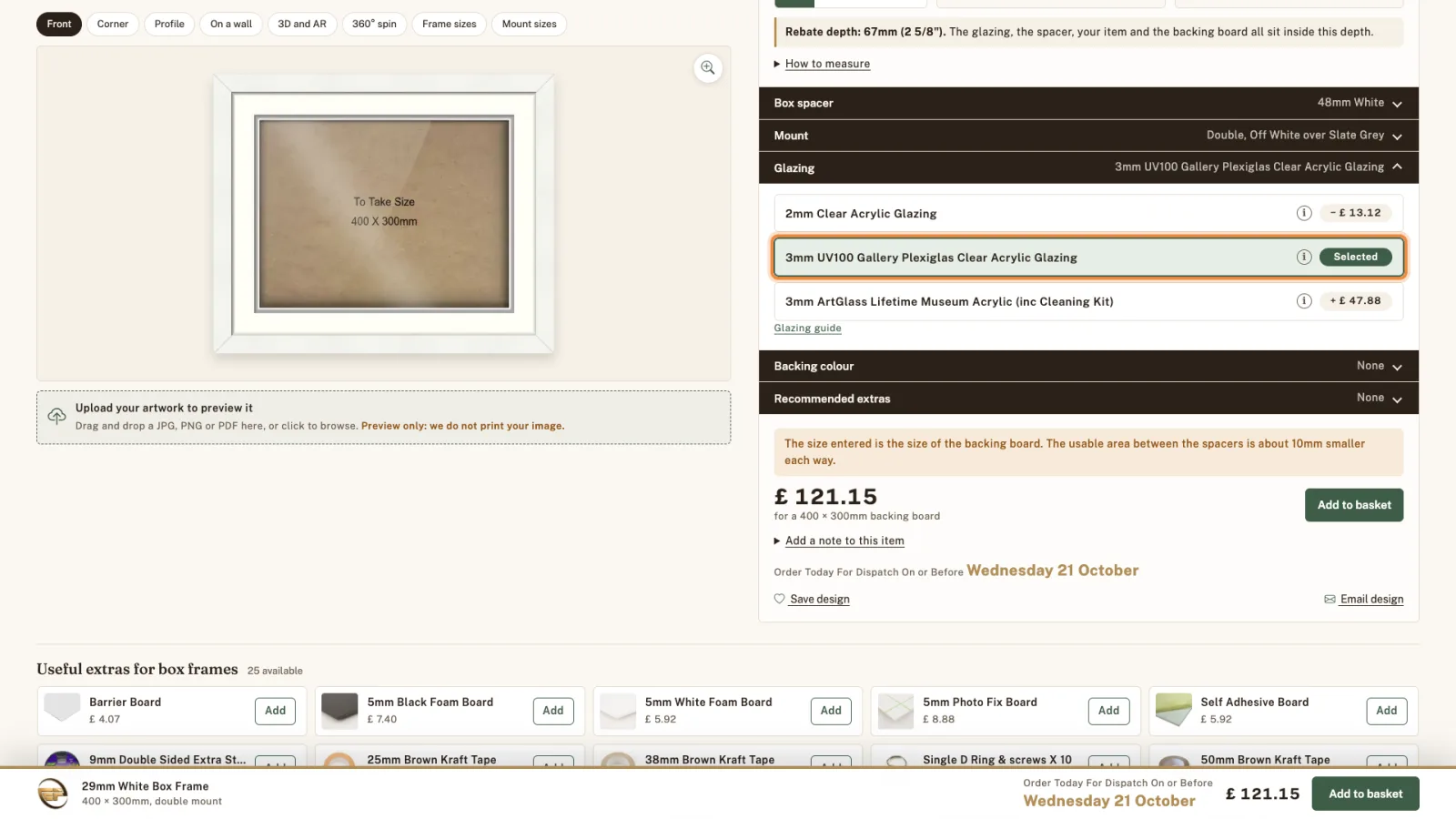Show the Mount sizes tab
This screenshot has height=819, width=1456.
point(530,24)
